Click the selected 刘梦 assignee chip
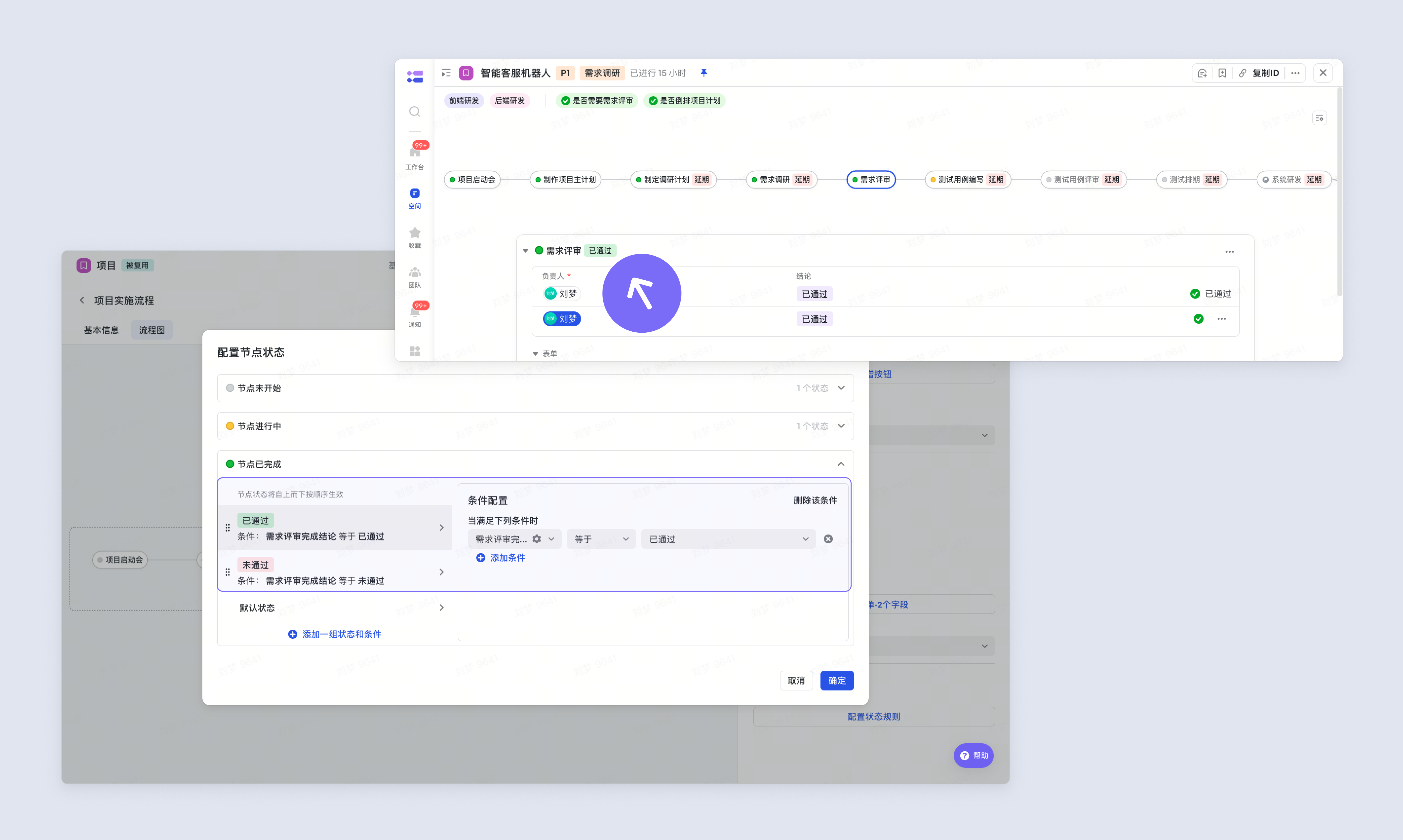 562,319
